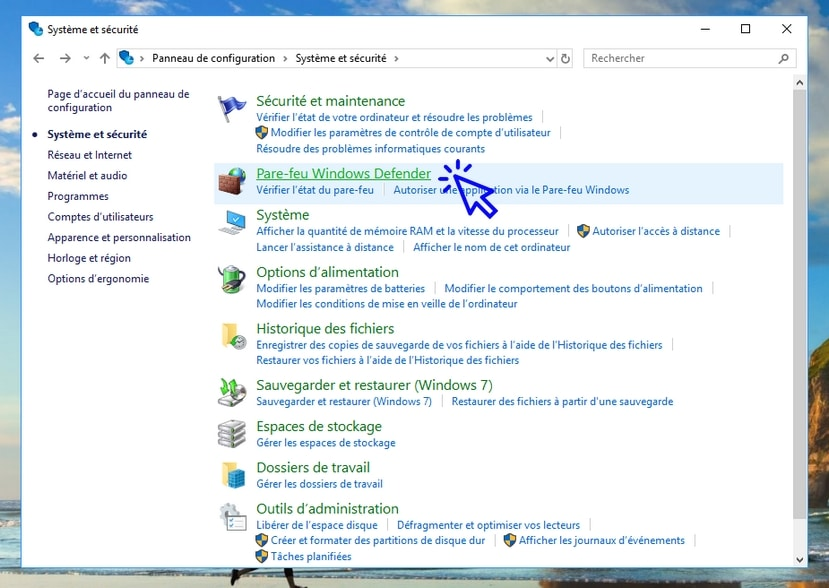The height and width of the screenshot is (588, 829).
Task: Click the Sauvegarder et restaurer drive icon
Action: tap(232, 392)
